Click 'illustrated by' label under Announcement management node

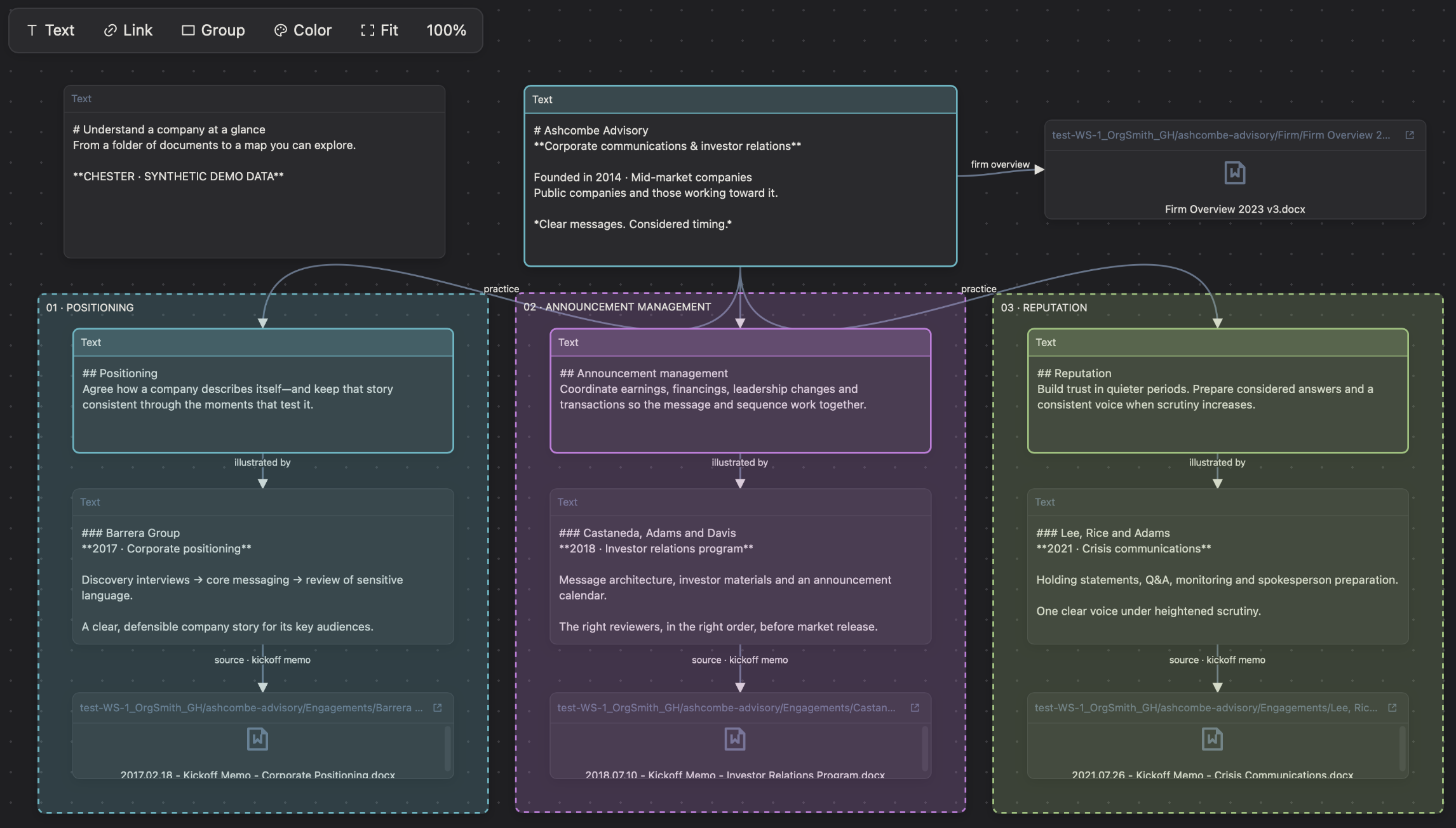(739, 463)
